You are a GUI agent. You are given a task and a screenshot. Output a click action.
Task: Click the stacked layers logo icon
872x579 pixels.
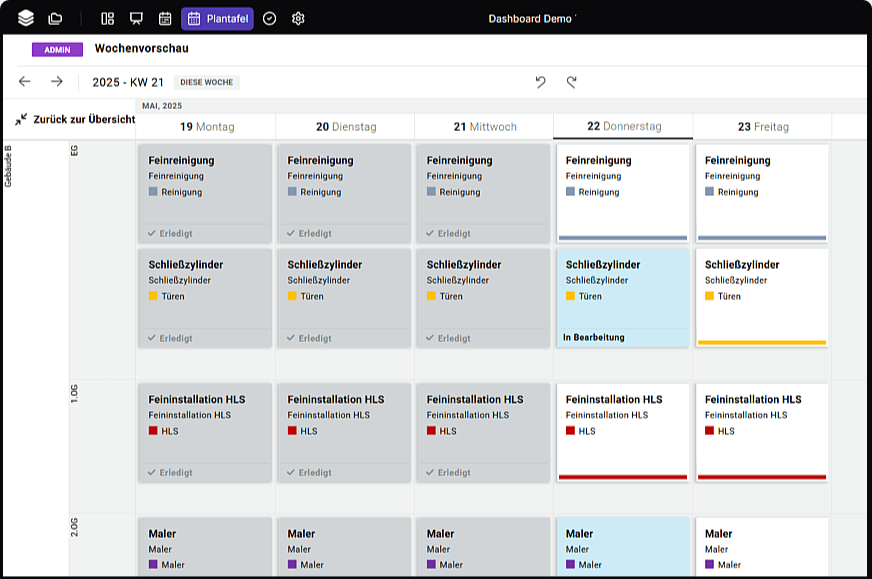point(26,18)
